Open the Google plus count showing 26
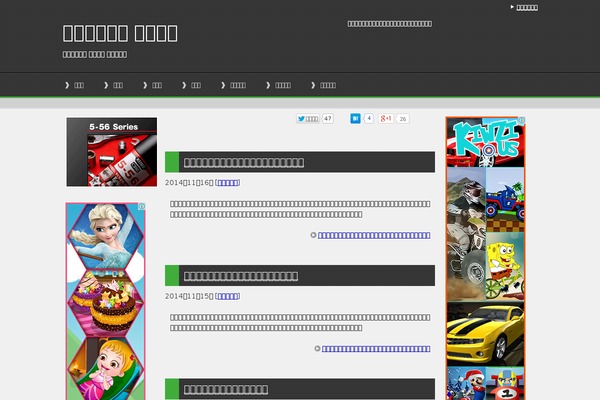 [x=403, y=119]
